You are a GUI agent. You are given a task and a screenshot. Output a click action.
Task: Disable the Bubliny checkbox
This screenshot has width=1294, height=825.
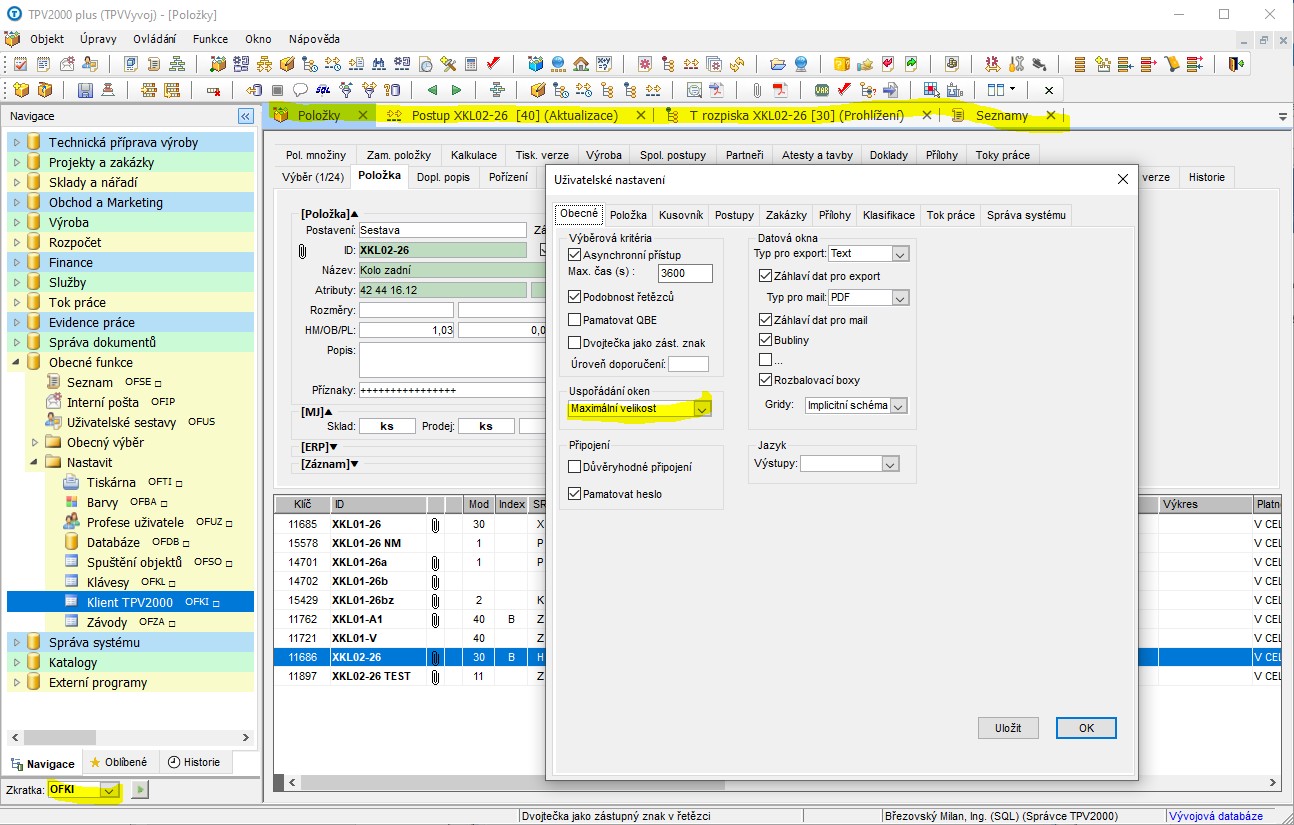click(x=765, y=340)
